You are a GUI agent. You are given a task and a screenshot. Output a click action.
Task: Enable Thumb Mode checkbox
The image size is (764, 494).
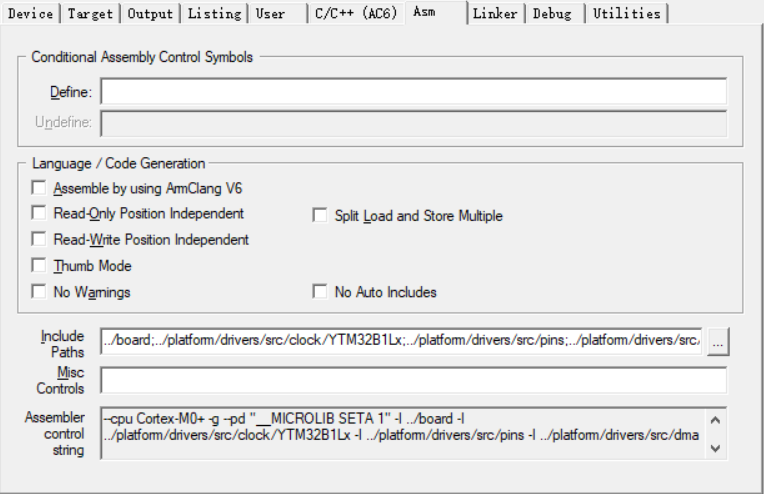[x=39, y=266]
